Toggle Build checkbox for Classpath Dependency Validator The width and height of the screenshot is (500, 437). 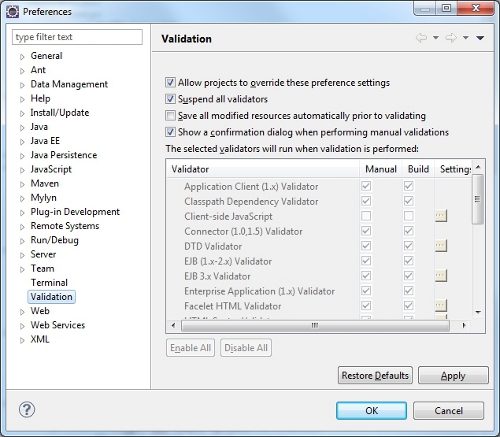(408, 201)
